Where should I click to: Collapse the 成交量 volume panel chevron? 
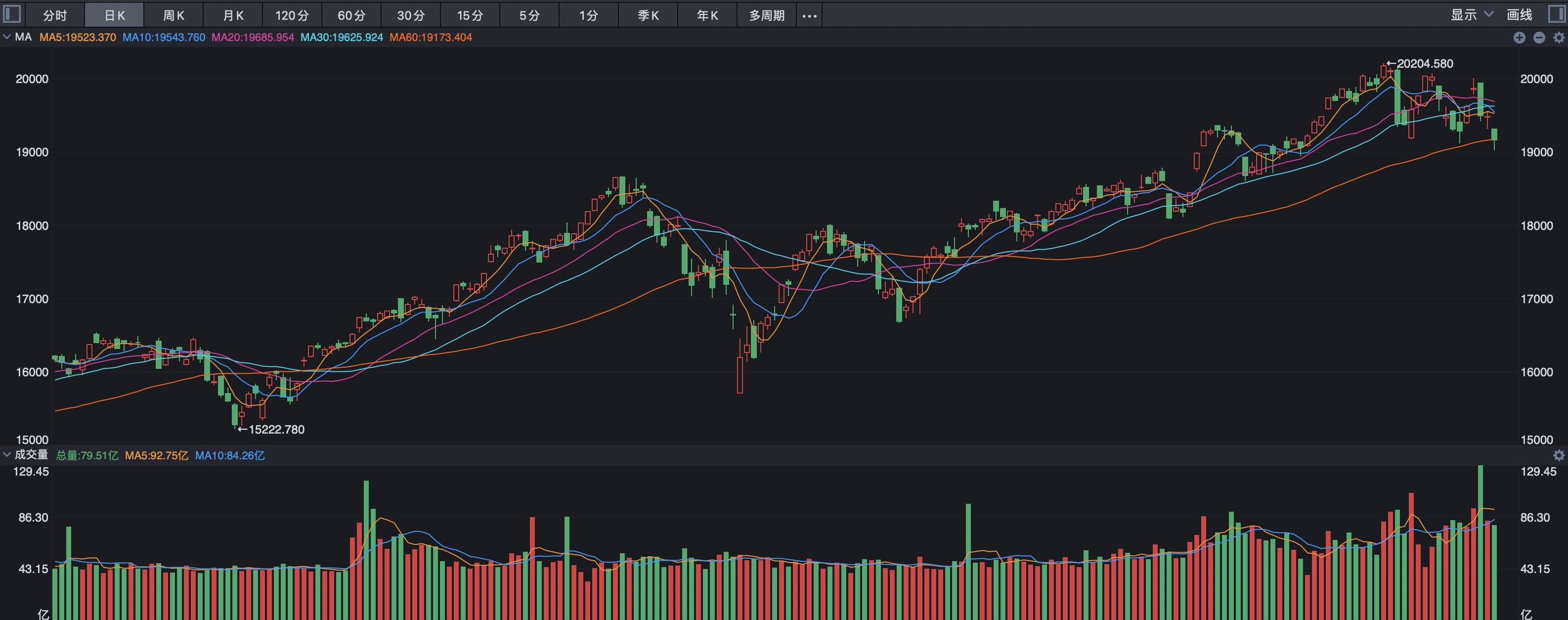tap(7, 455)
